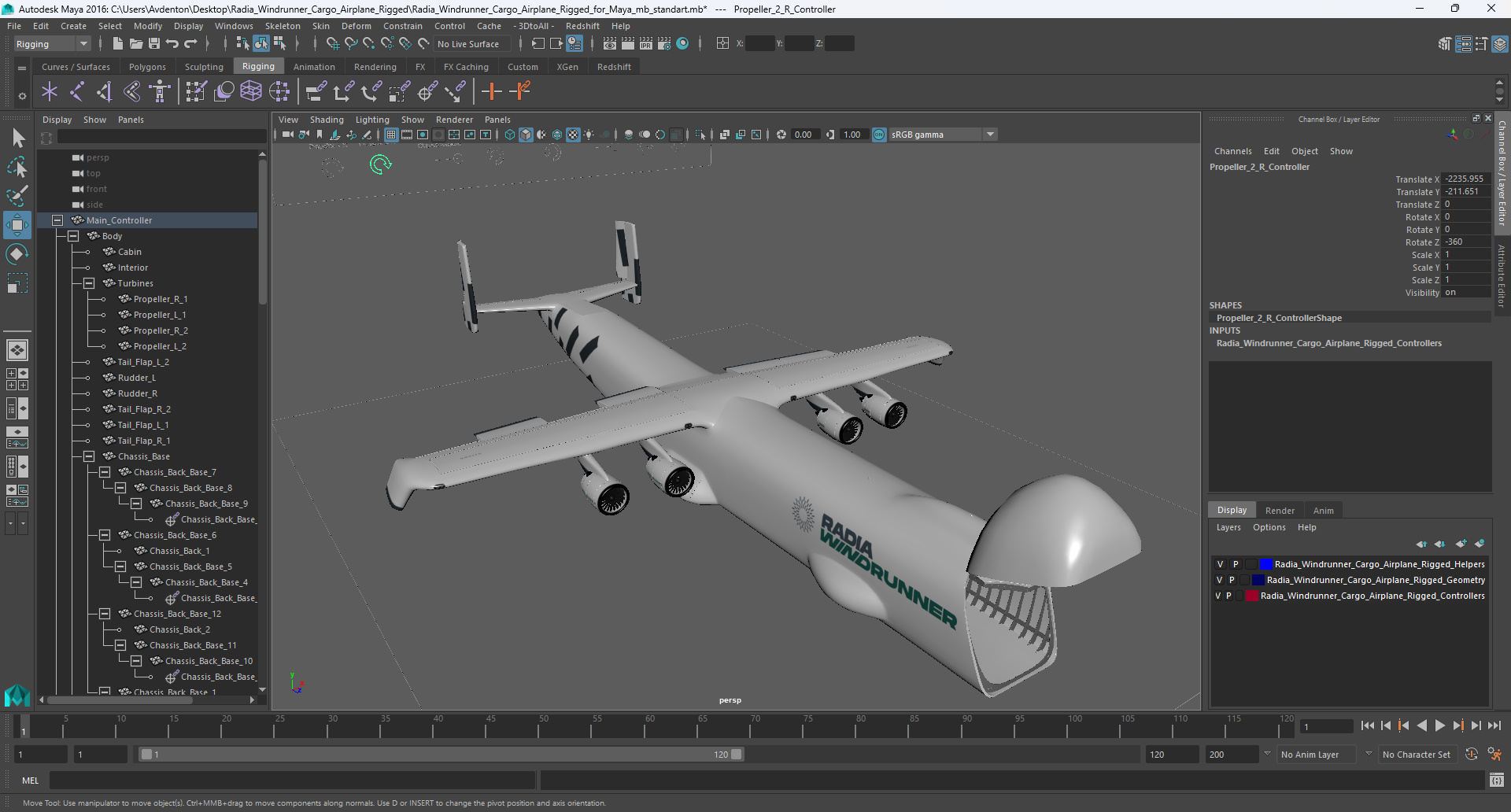The height and width of the screenshot is (812, 1511).
Task: Open the Script Editor icon
Action: (1497, 781)
